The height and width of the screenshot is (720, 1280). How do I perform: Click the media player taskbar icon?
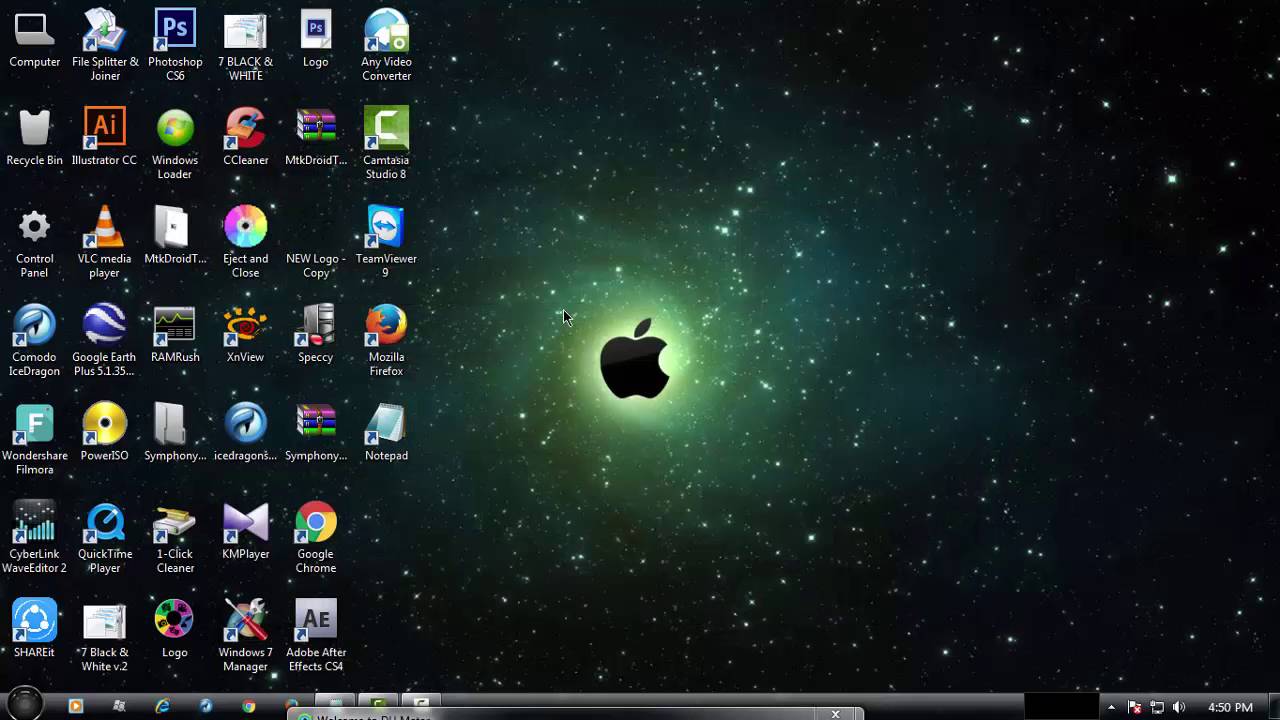75,706
